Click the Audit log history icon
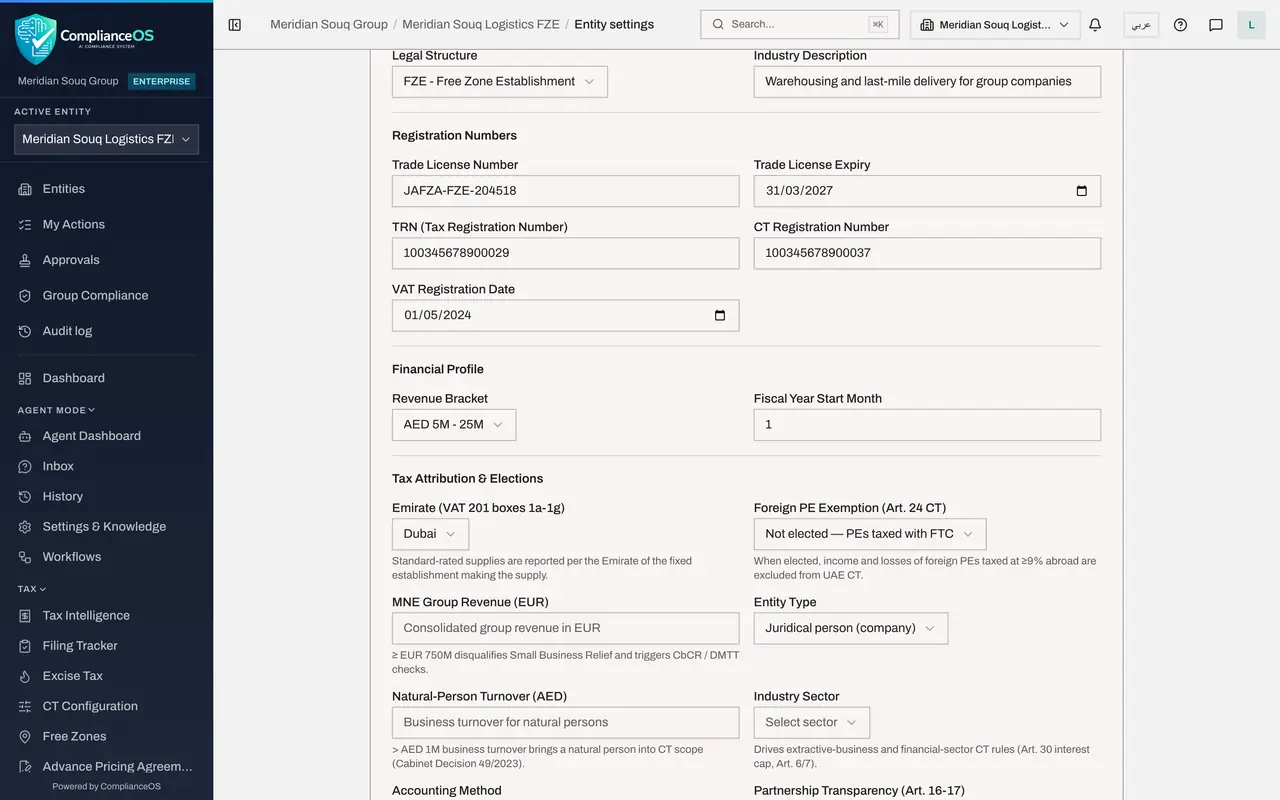 coord(25,331)
